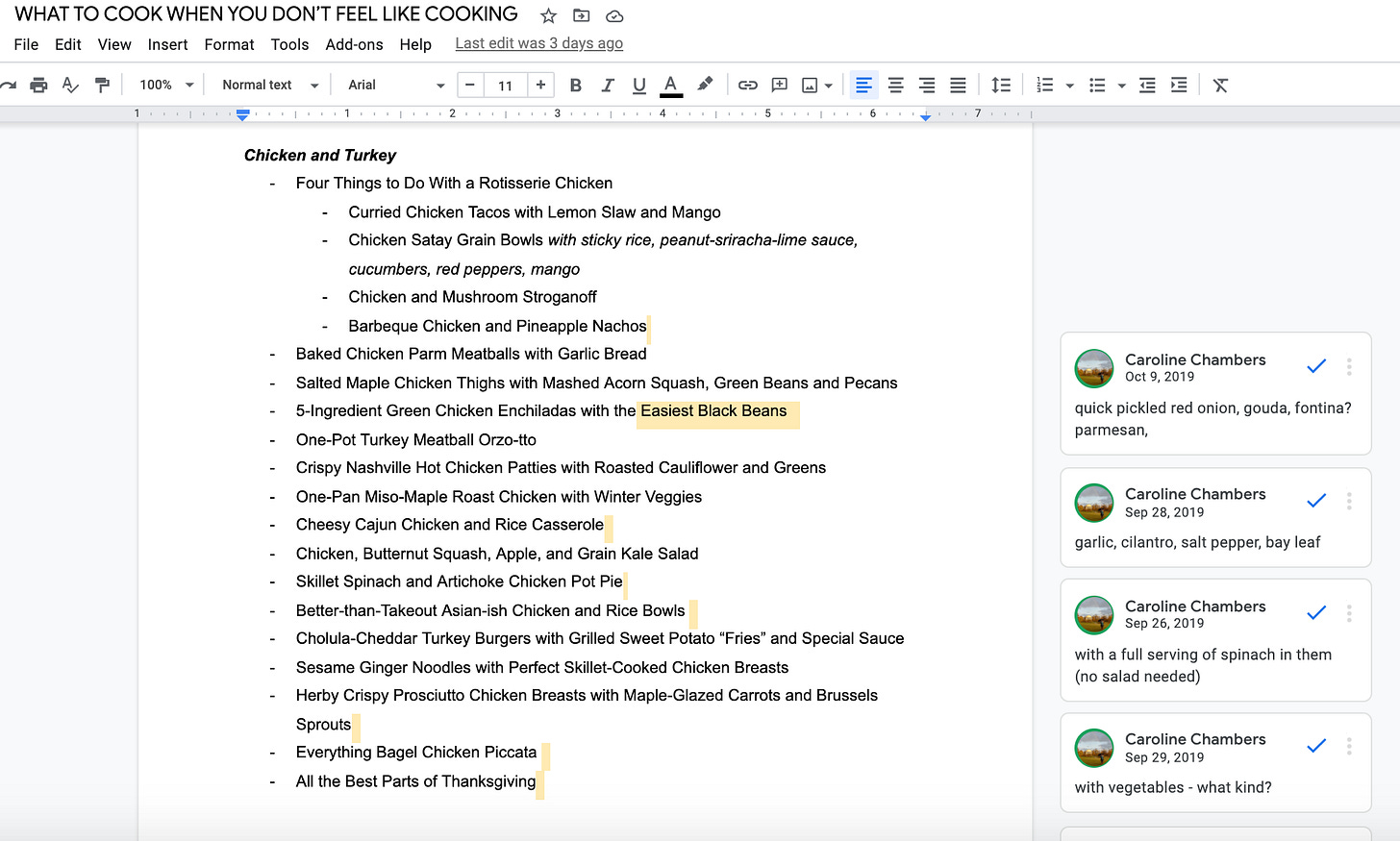Insert an image from toolbar
Screen dimensions: 1400x841
[810, 85]
